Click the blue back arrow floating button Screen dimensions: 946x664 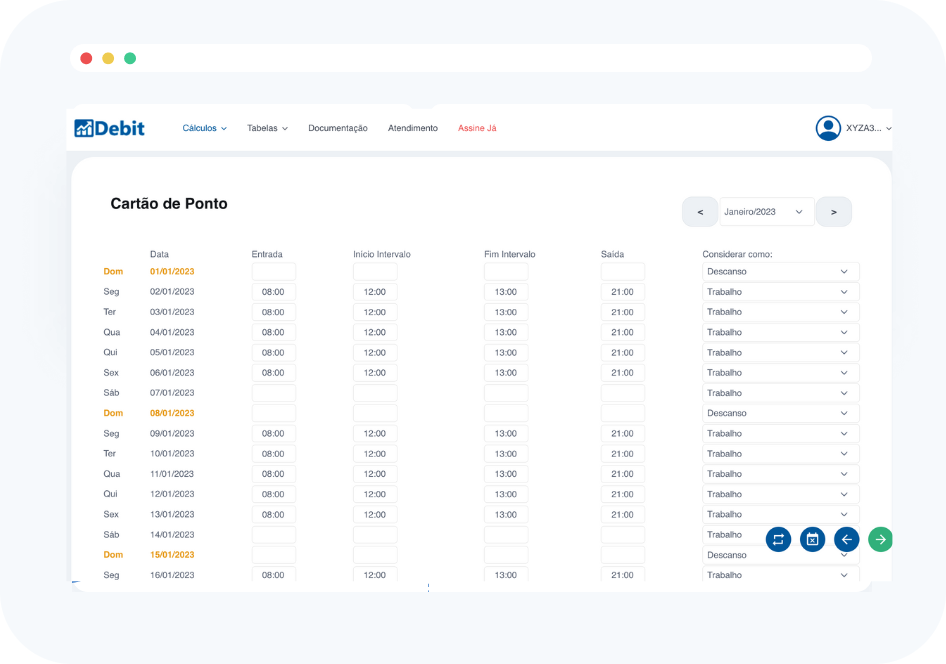point(846,540)
